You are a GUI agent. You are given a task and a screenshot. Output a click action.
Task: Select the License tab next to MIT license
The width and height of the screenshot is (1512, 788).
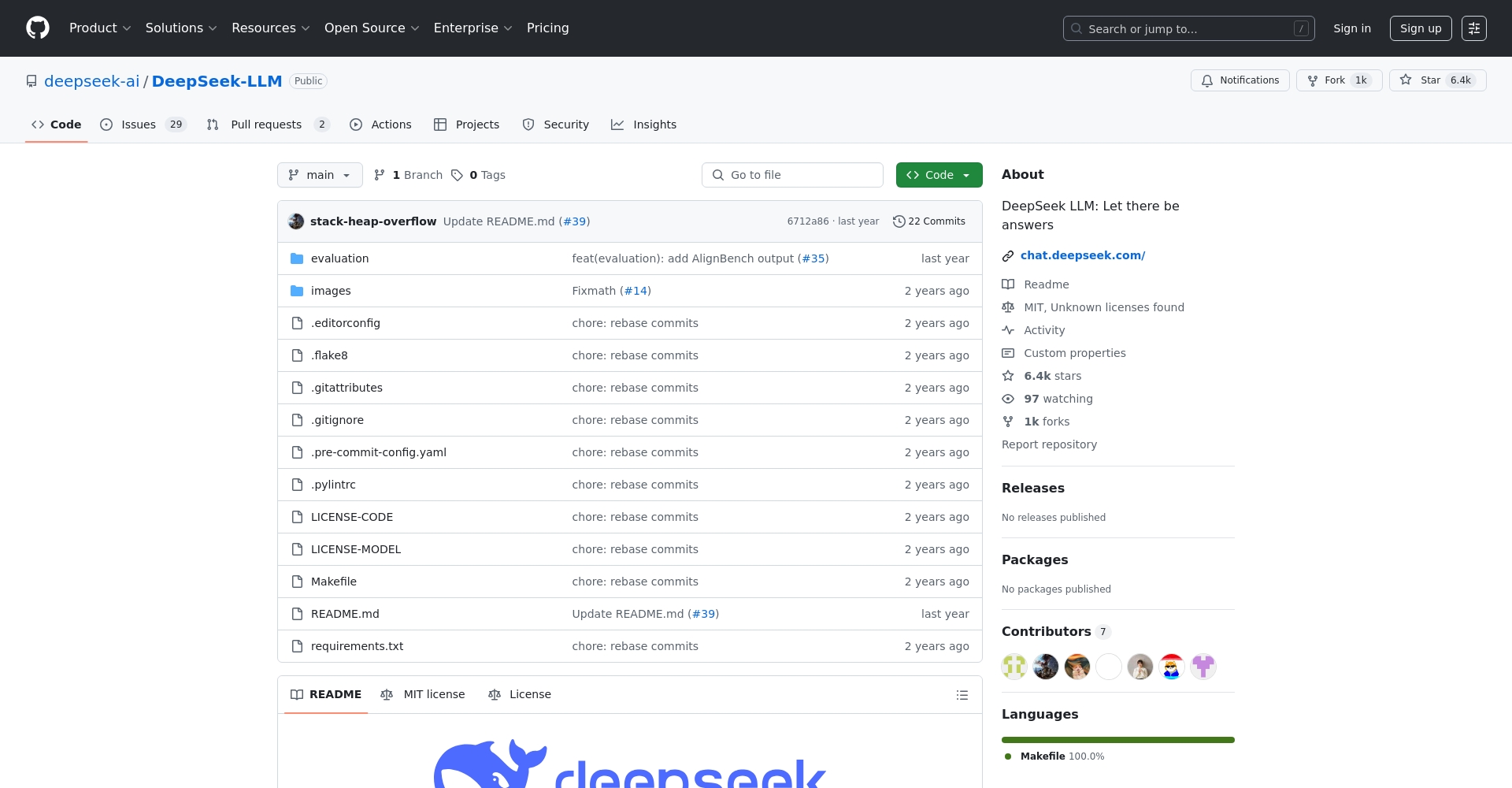coord(519,695)
